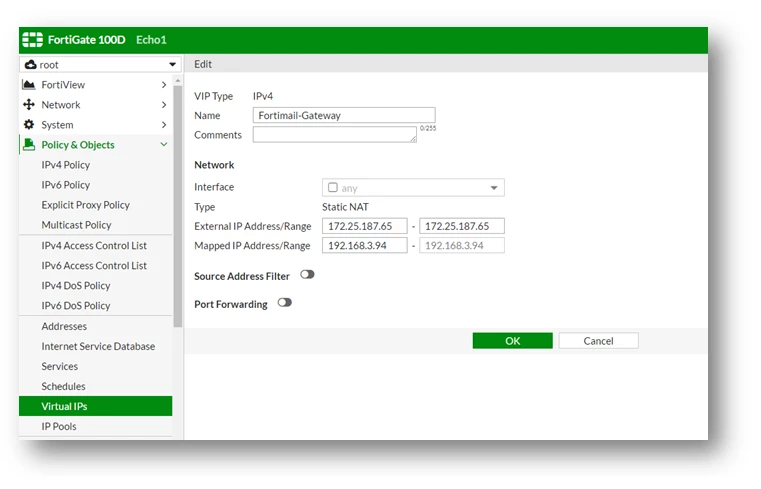Click the sidebar vertical scrollbar
Image resolution: width=761 pixels, height=489 pixels.
[x=178, y=206]
